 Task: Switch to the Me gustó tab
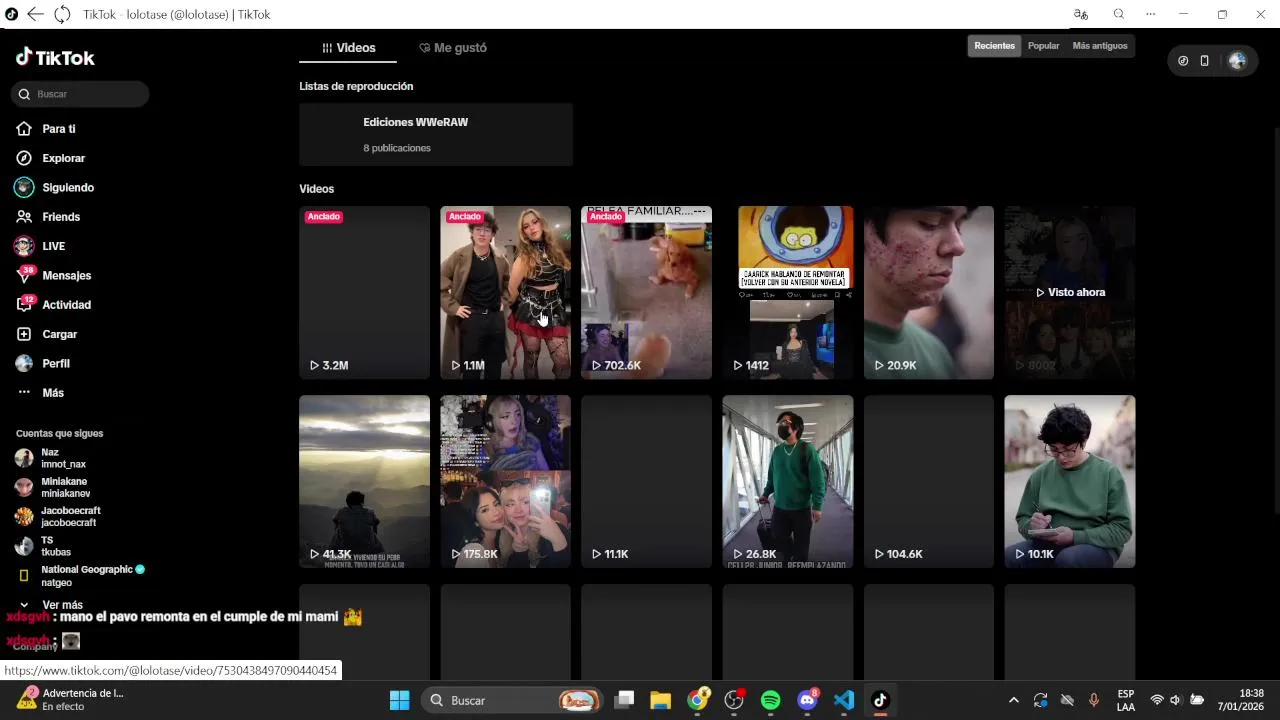[x=453, y=48]
